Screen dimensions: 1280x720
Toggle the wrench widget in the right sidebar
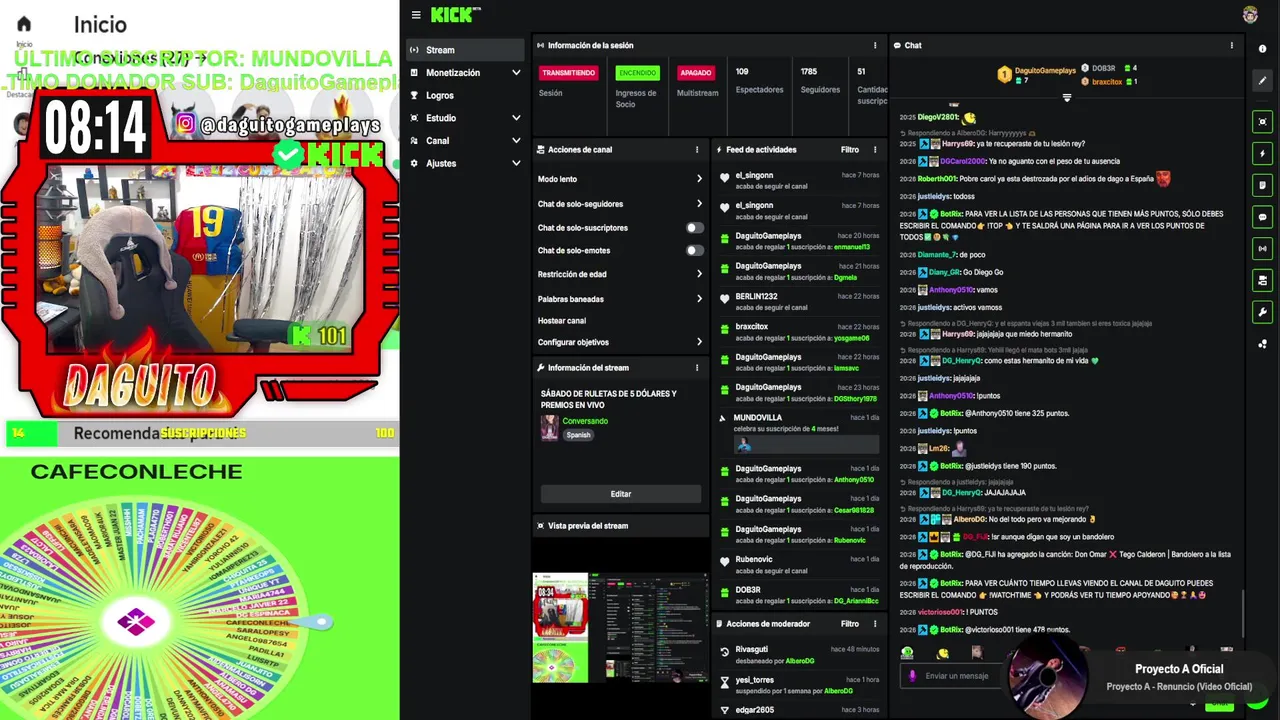pyautogui.click(x=1262, y=312)
